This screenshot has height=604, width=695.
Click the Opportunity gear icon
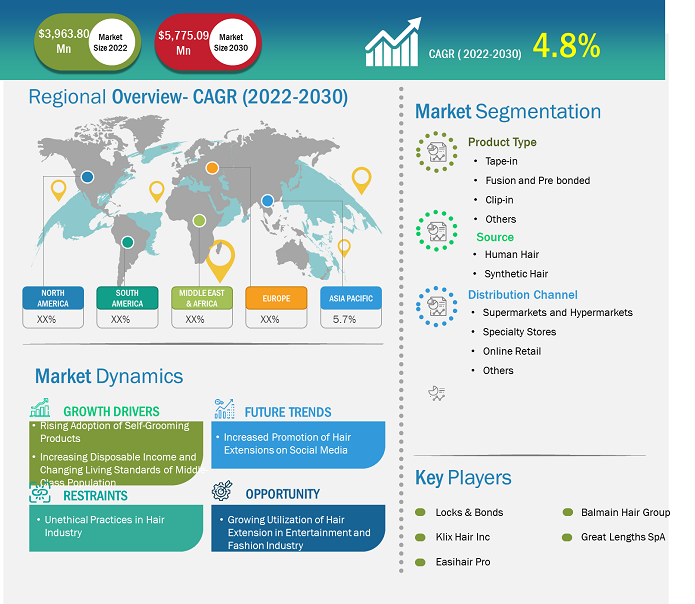tap(224, 493)
